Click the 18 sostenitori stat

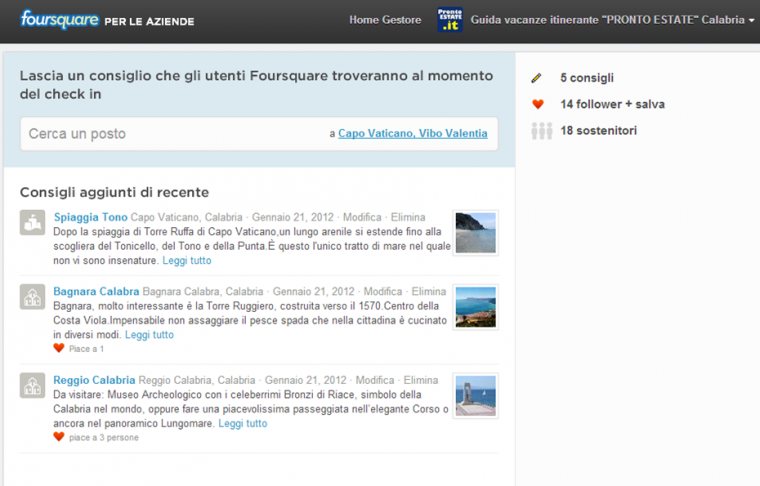pyautogui.click(x=599, y=130)
